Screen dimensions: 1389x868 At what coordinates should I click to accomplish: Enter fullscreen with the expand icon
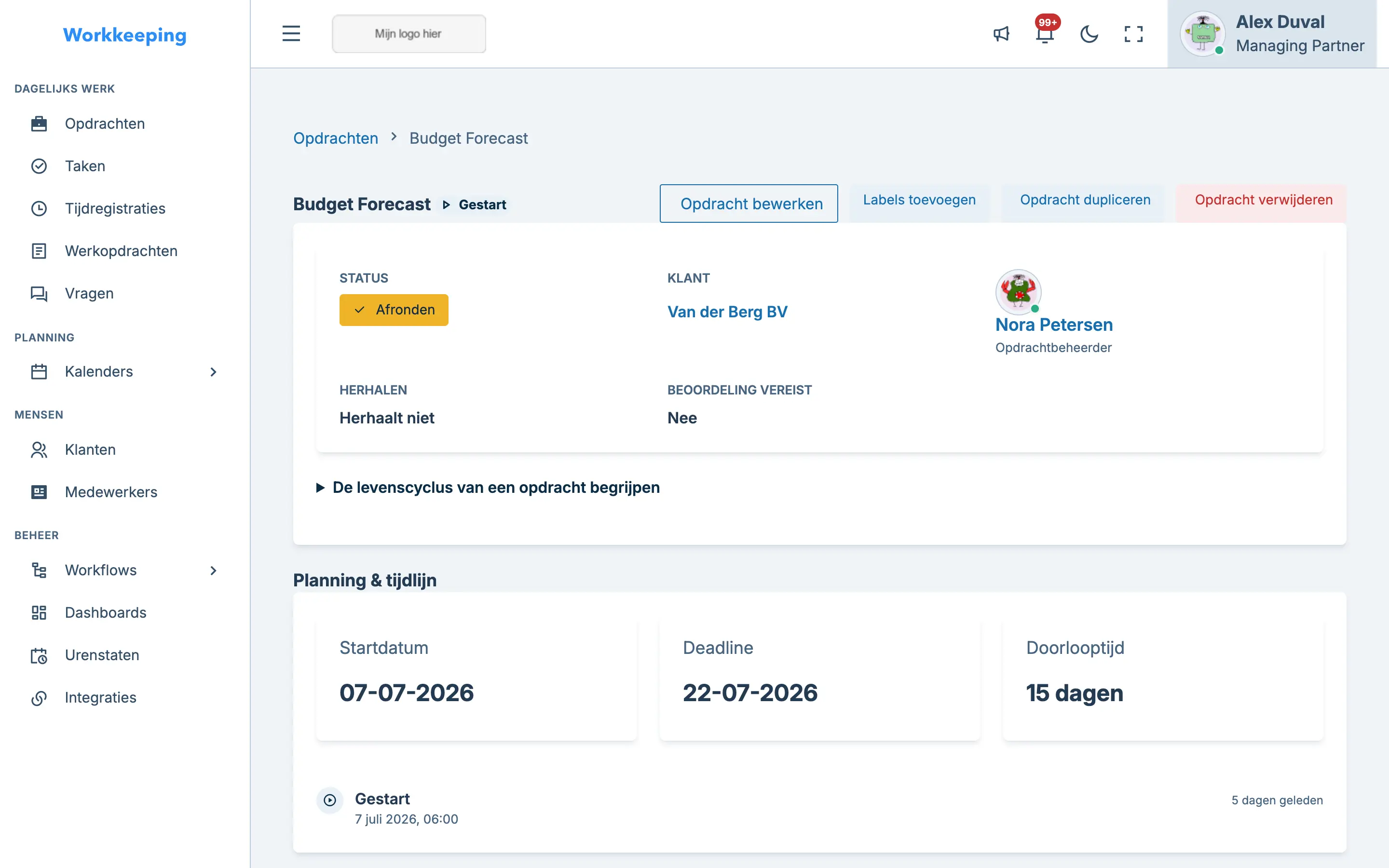(1133, 34)
